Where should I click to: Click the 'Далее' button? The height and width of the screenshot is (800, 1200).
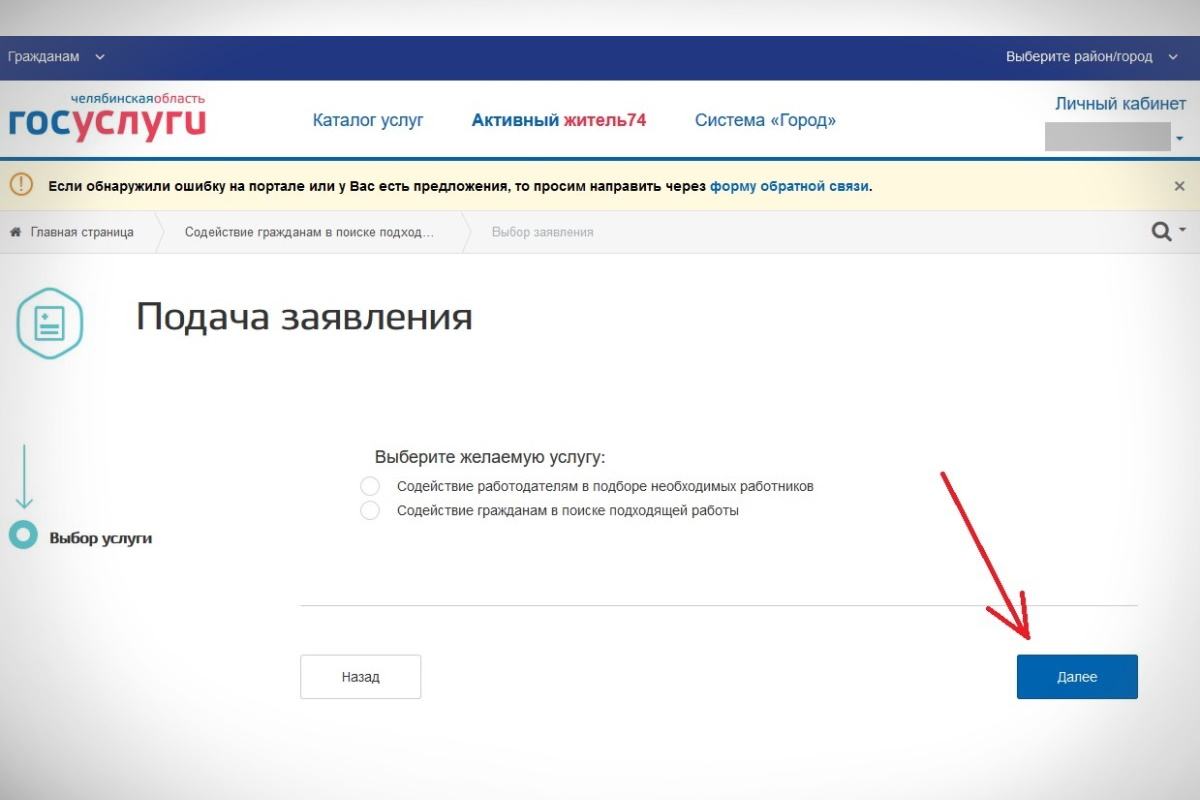pyautogui.click(x=1077, y=677)
